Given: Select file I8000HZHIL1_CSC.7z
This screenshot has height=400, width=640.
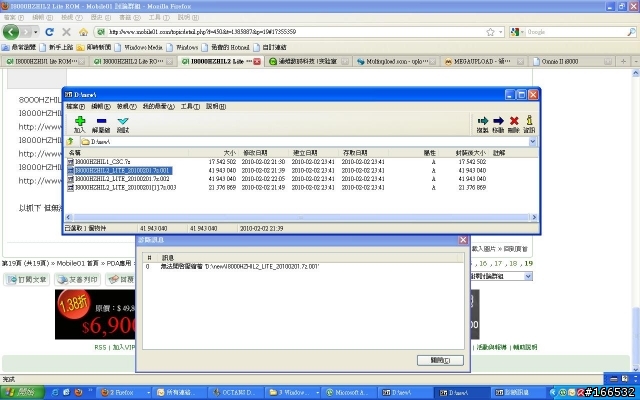Looking at the screenshot, I should coord(103,162).
